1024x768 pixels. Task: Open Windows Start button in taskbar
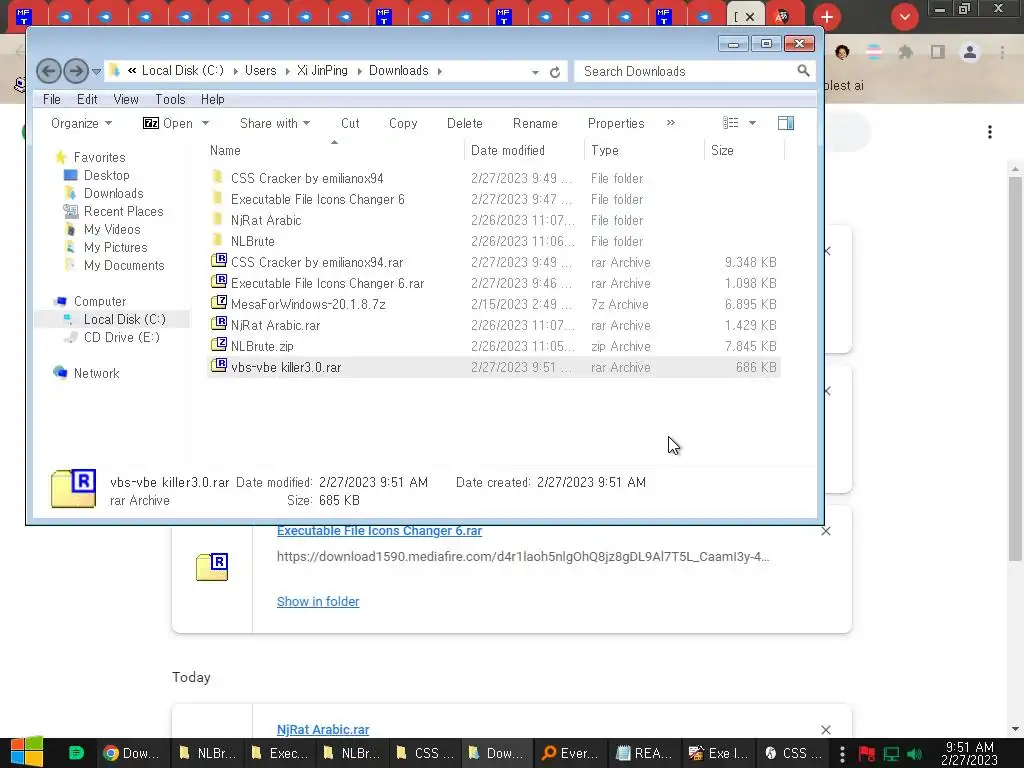(x=27, y=752)
